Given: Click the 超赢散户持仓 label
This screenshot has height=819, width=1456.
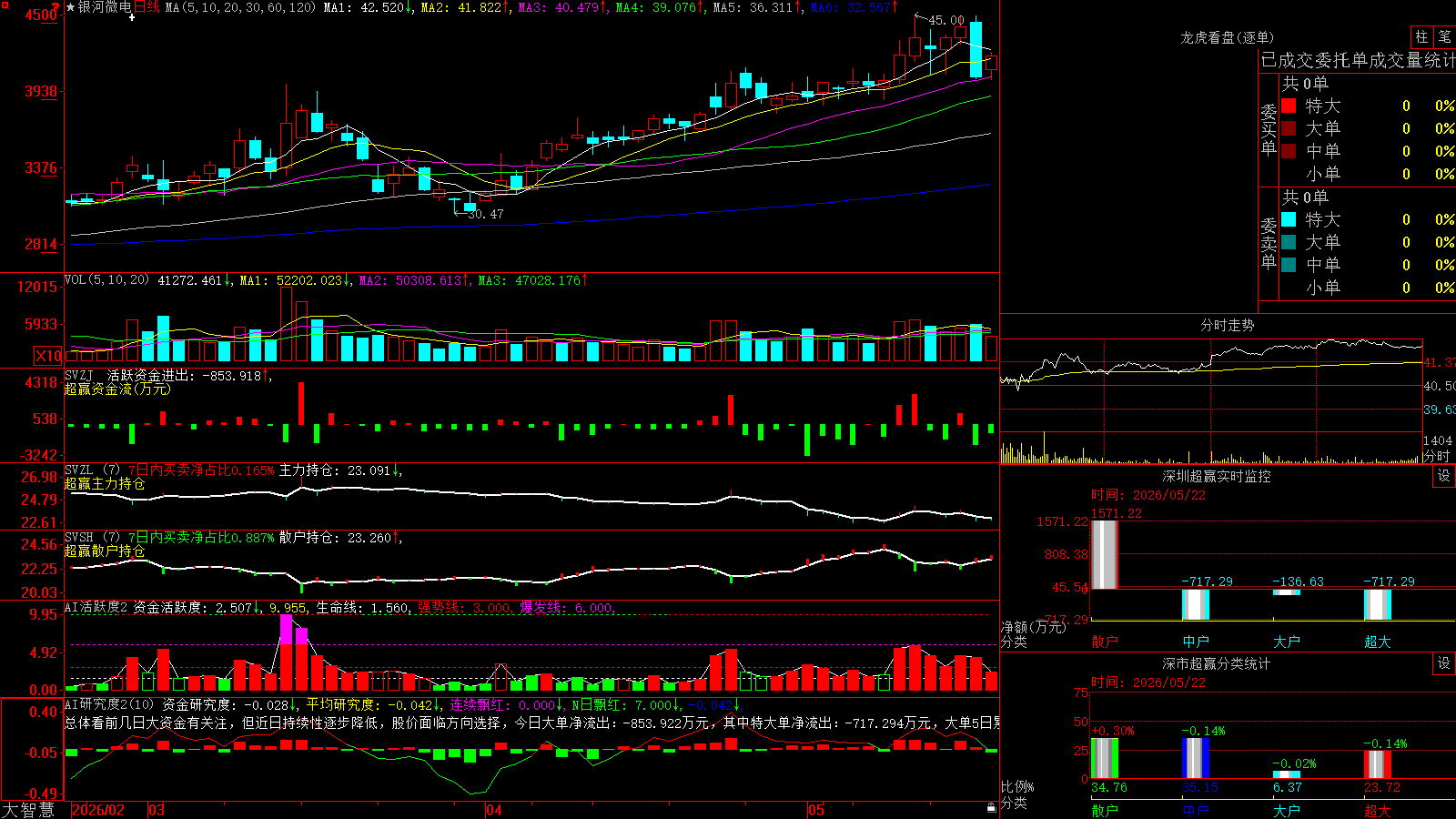Looking at the screenshot, I should (x=105, y=551).
